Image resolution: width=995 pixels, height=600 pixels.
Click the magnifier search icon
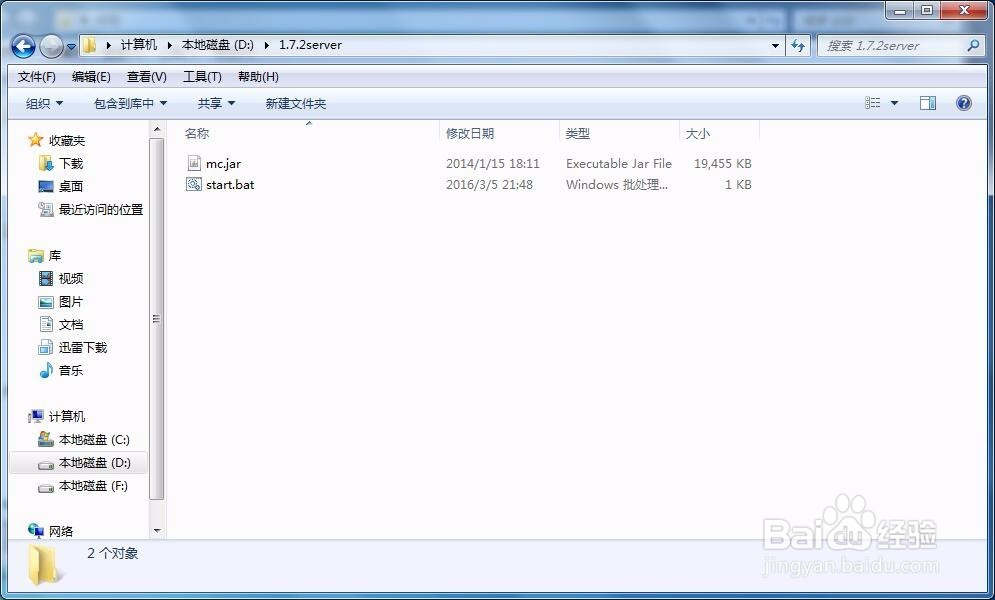[973, 45]
